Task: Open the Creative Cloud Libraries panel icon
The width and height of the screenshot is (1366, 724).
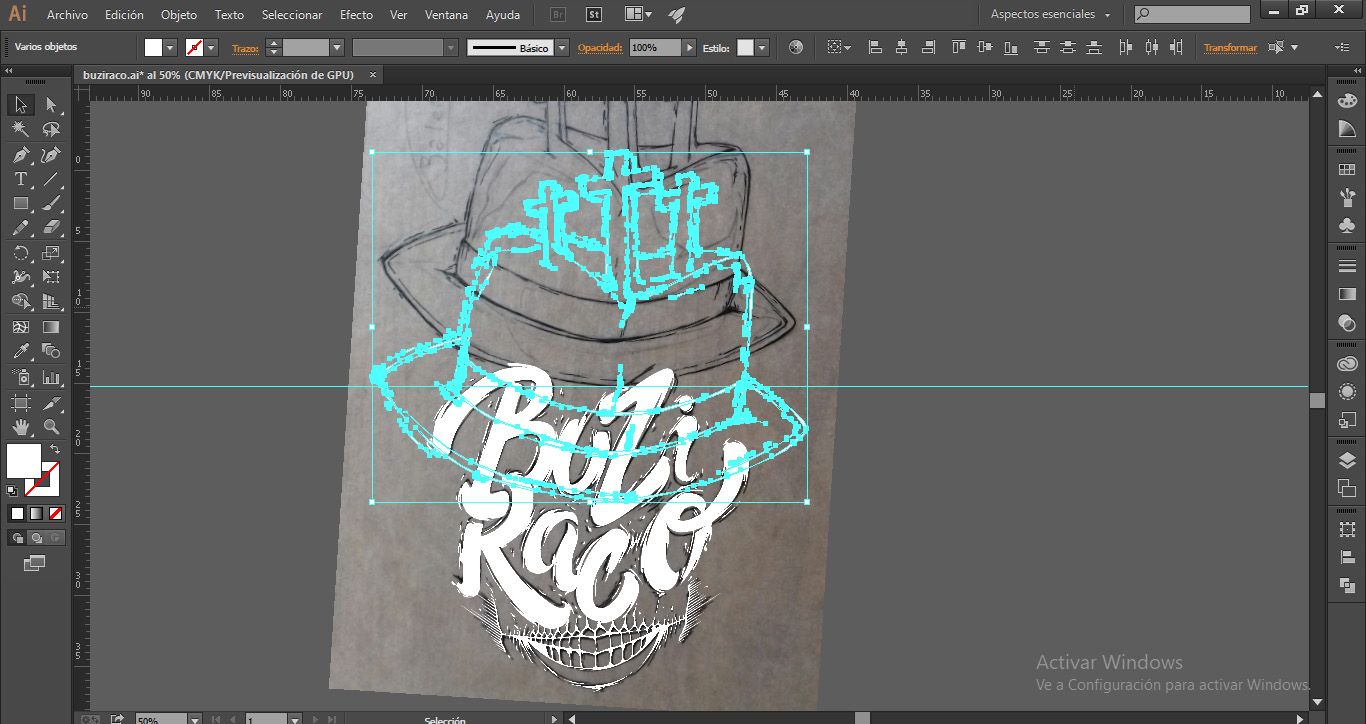Action: pos(1347,365)
